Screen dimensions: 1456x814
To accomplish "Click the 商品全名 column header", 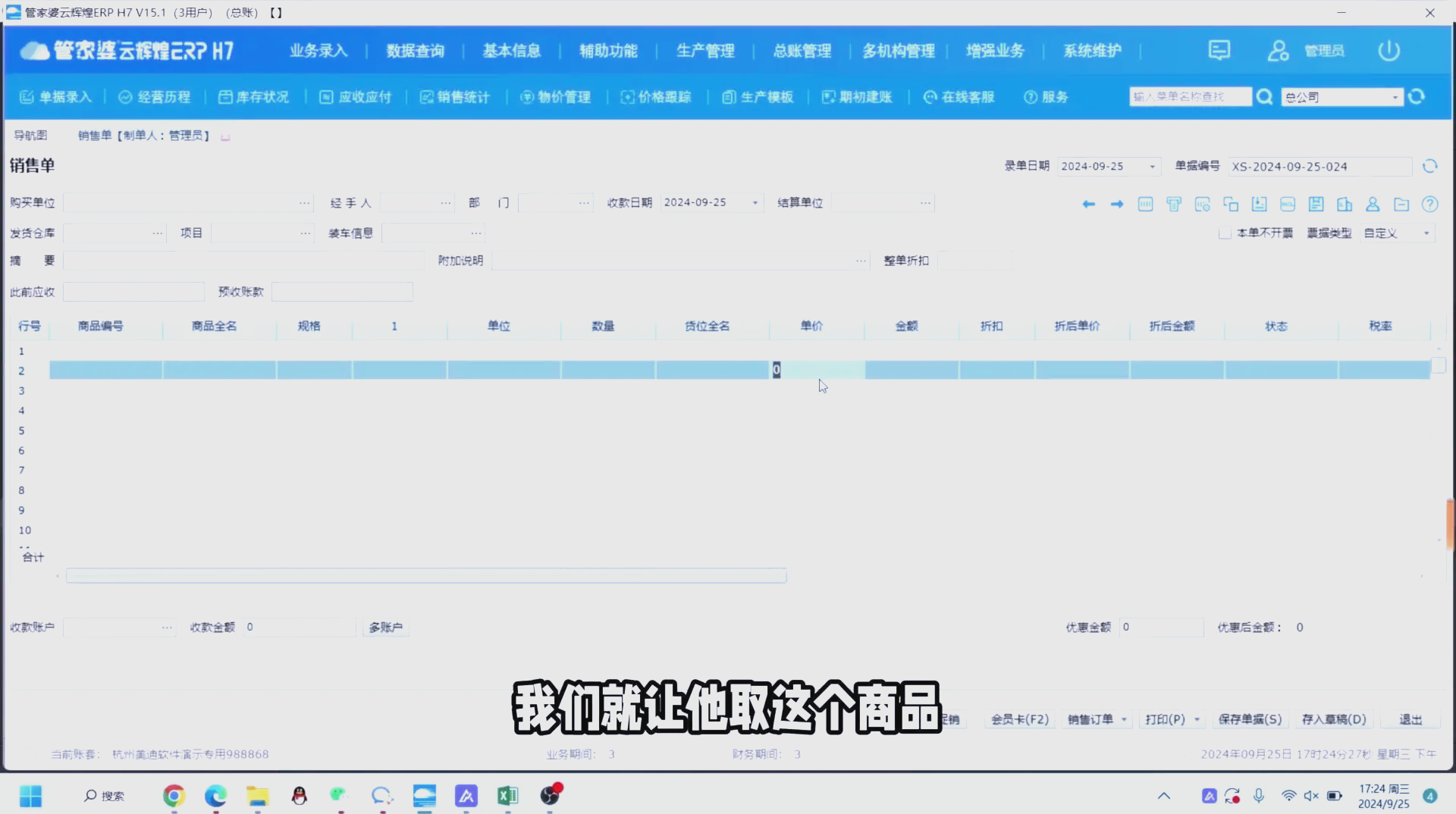I will click(215, 326).
